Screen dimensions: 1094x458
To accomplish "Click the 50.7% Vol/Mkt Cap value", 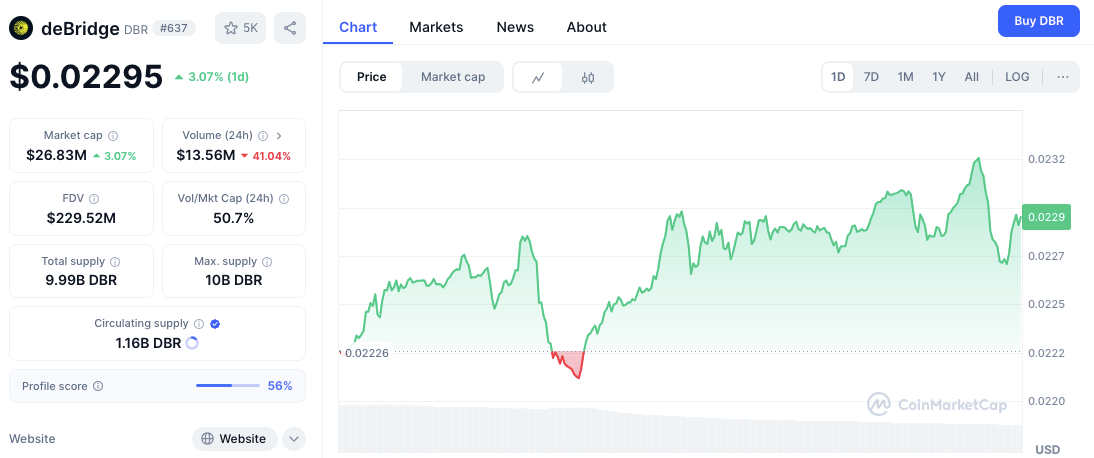I will pyautogui.click(x=233, y=218).
